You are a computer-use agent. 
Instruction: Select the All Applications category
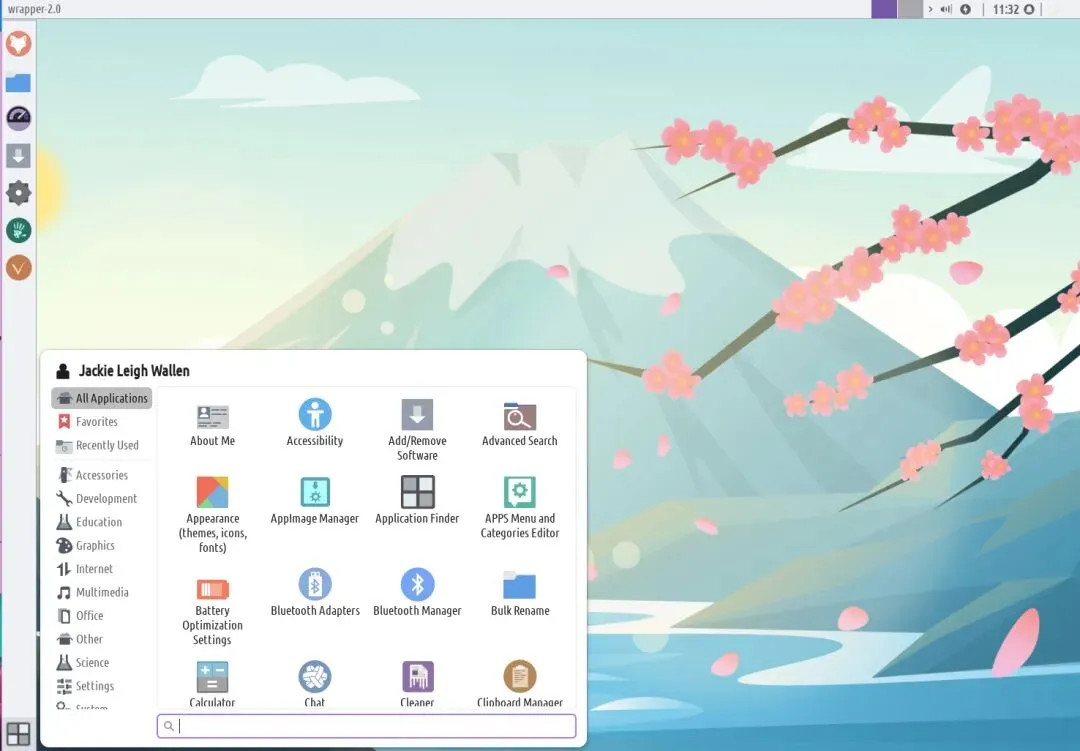tap(102, 398)
